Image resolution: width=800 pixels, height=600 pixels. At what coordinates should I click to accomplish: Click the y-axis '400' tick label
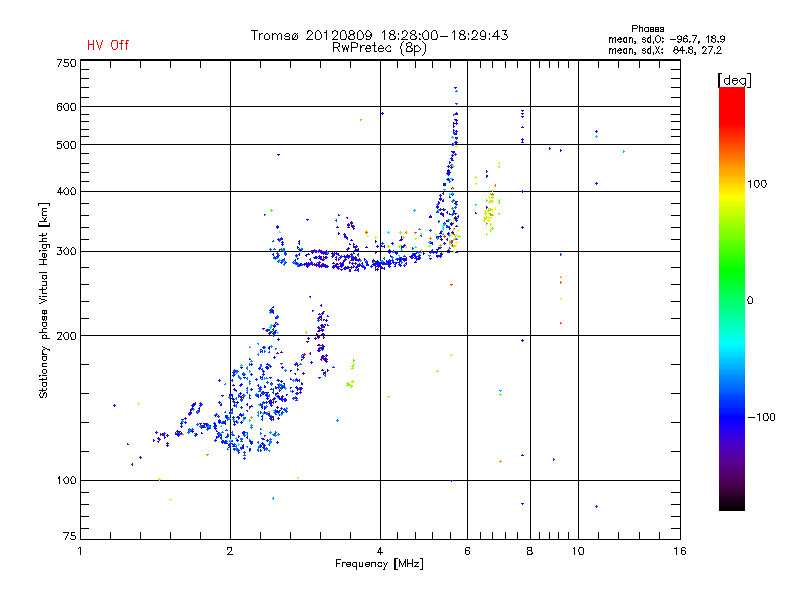pyautogui.click(x=66, y=191)
